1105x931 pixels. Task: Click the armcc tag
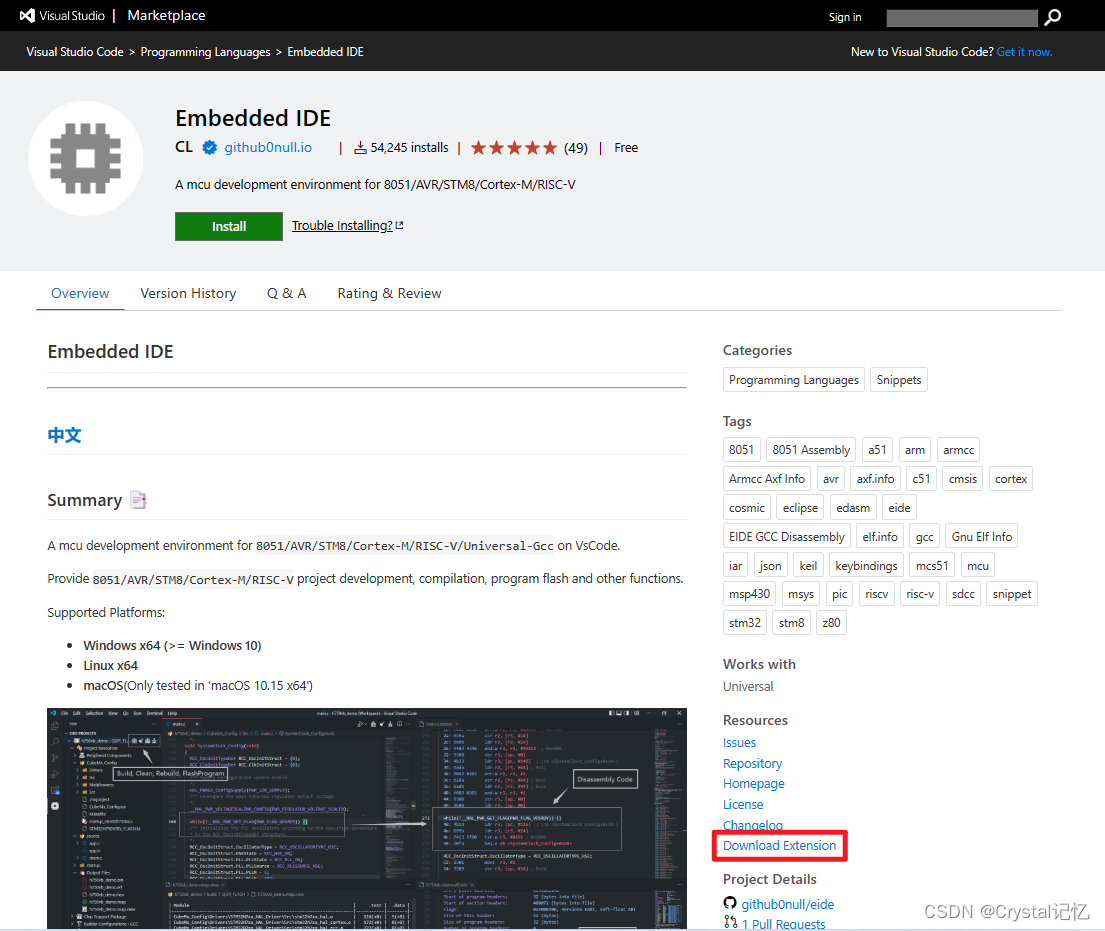click(958, 450)
